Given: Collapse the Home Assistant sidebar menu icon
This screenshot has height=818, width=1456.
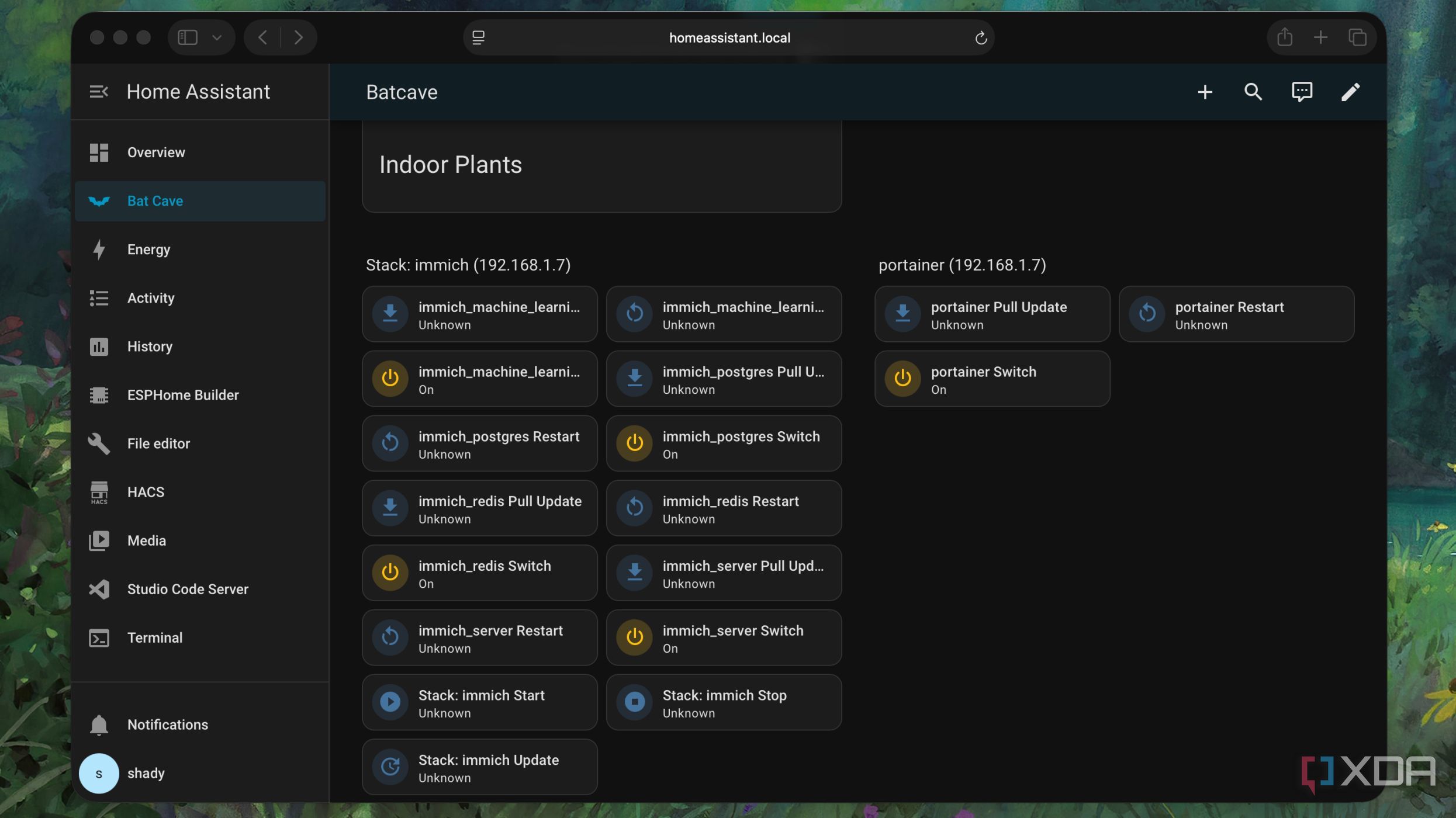Looking at the screenshot, I should (x=98, y=92).
